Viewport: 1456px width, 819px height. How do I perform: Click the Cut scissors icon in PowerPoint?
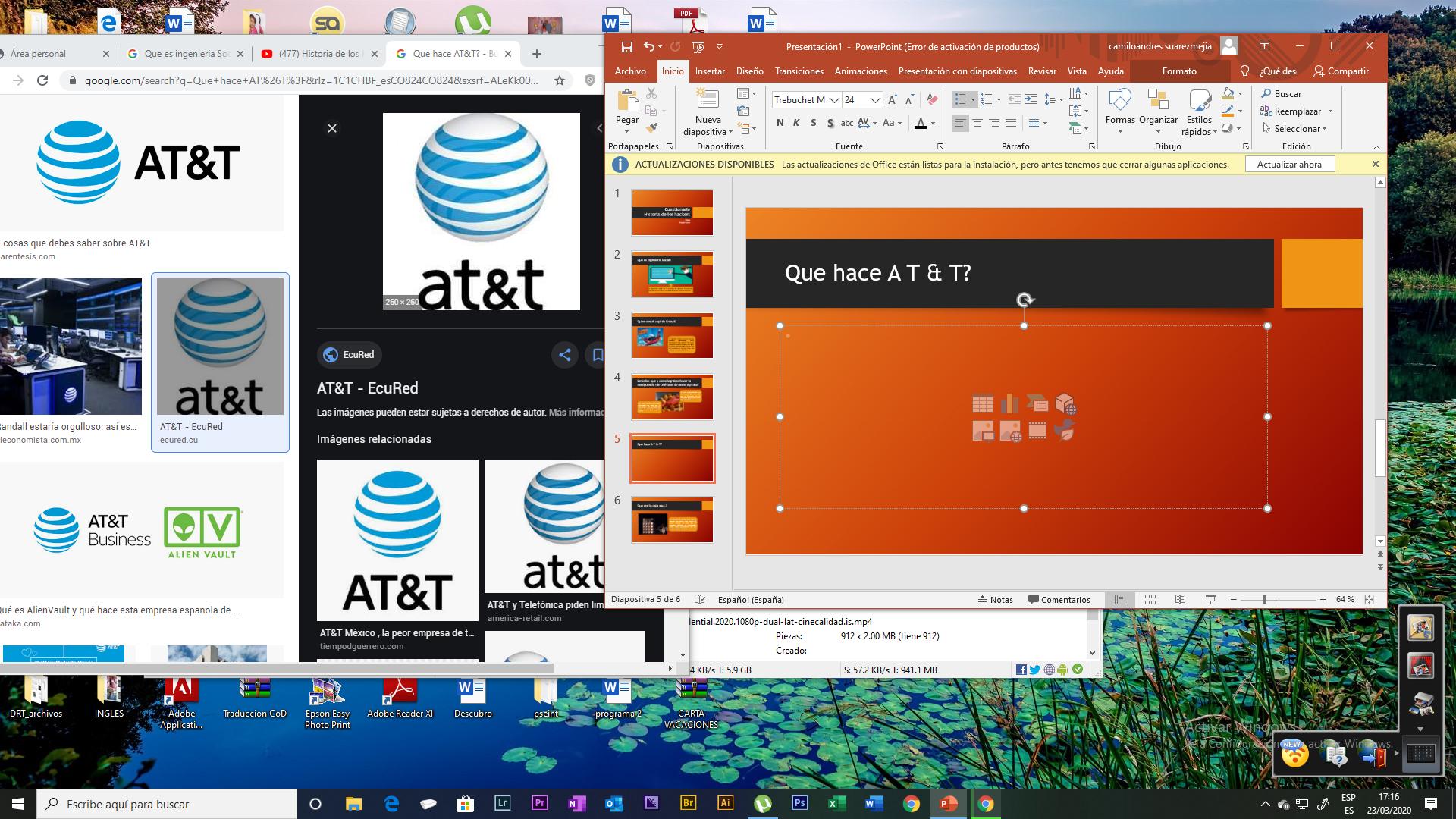(x=651, y=94)
